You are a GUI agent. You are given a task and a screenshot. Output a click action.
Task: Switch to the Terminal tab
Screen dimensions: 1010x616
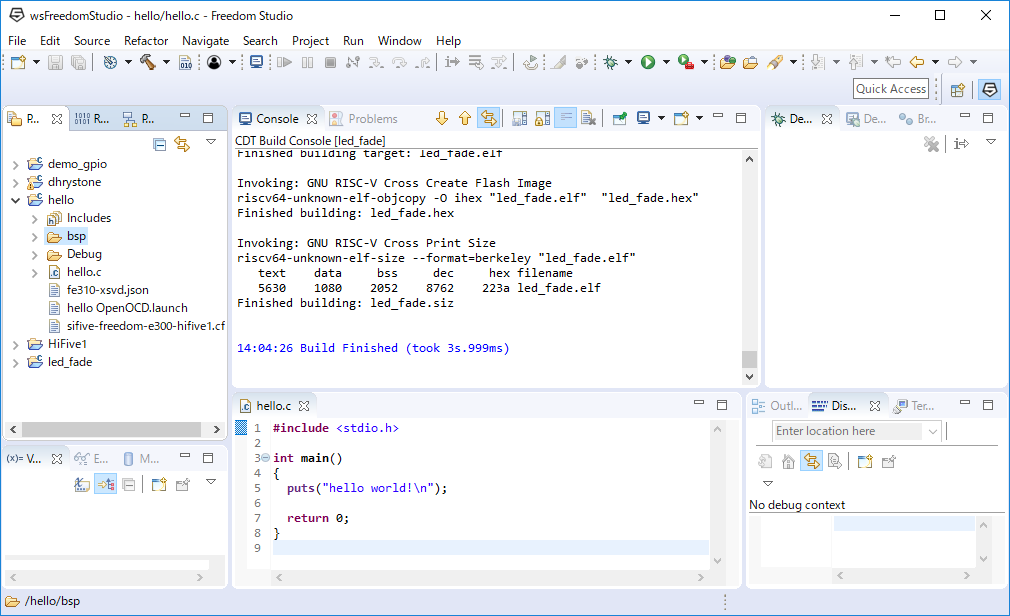(x=915, y=406)
